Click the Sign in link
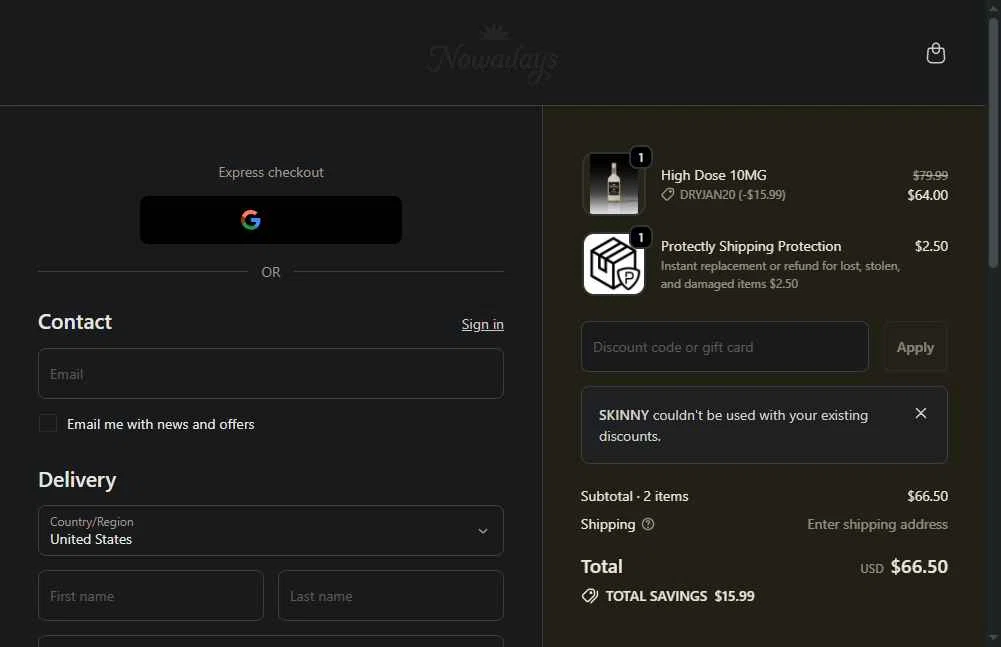1001x647 pixels. click(483, 324)
